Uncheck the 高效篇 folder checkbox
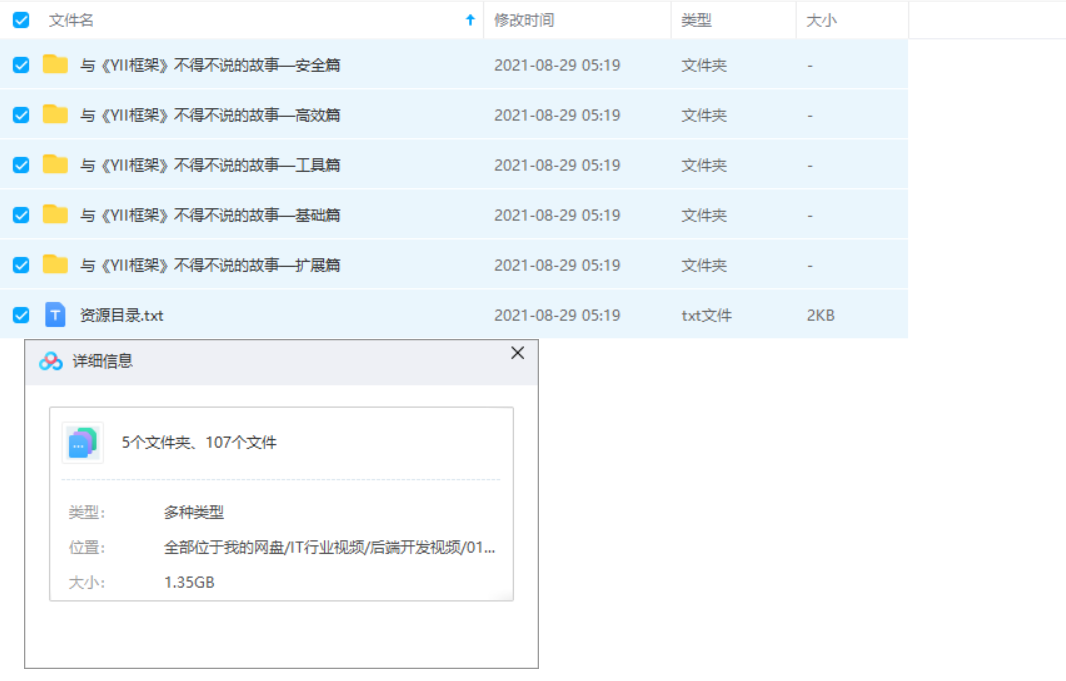 (x=21, y=115)
